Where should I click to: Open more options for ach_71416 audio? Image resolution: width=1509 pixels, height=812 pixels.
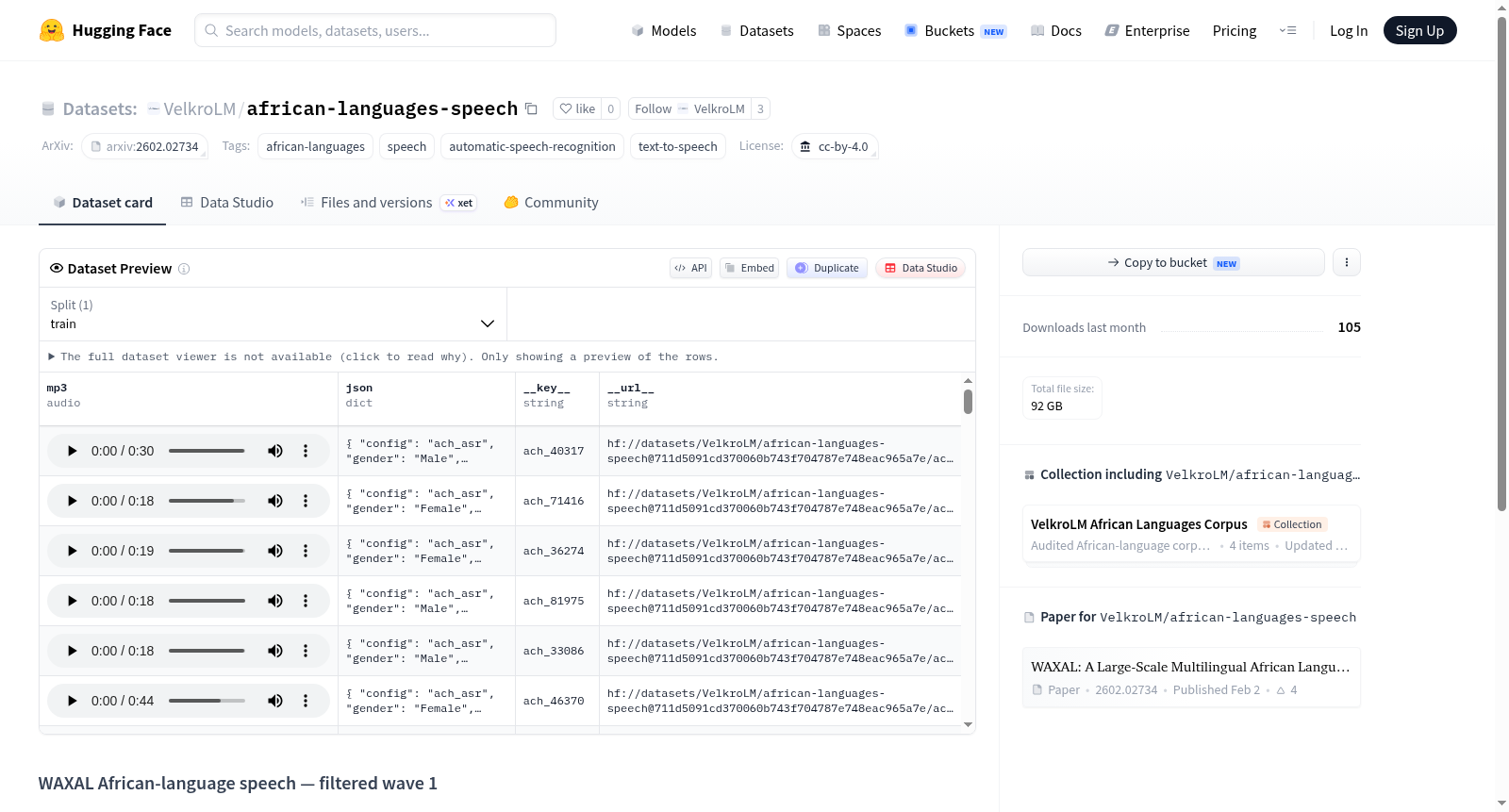coord(306,501)
